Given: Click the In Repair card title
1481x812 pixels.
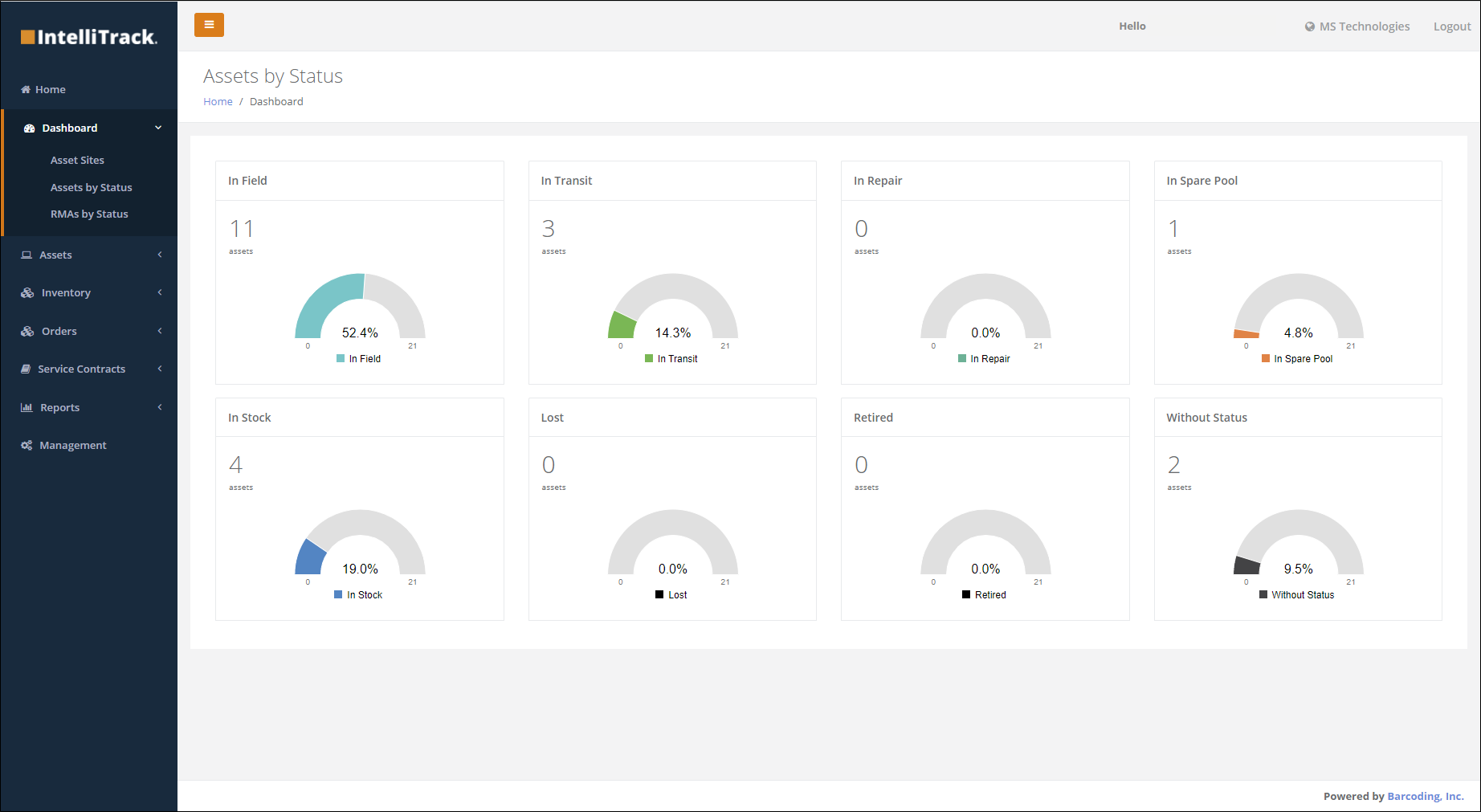Looking at the screenshot, I should pos(878,182).
